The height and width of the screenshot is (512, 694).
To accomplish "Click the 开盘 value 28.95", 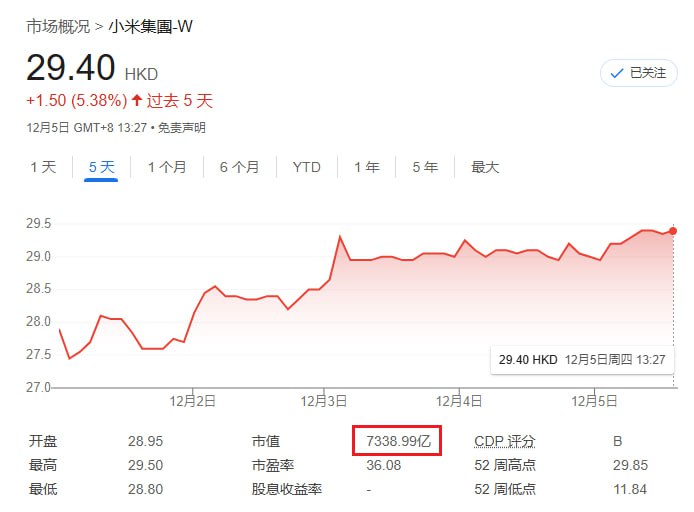I will [145, 441].
